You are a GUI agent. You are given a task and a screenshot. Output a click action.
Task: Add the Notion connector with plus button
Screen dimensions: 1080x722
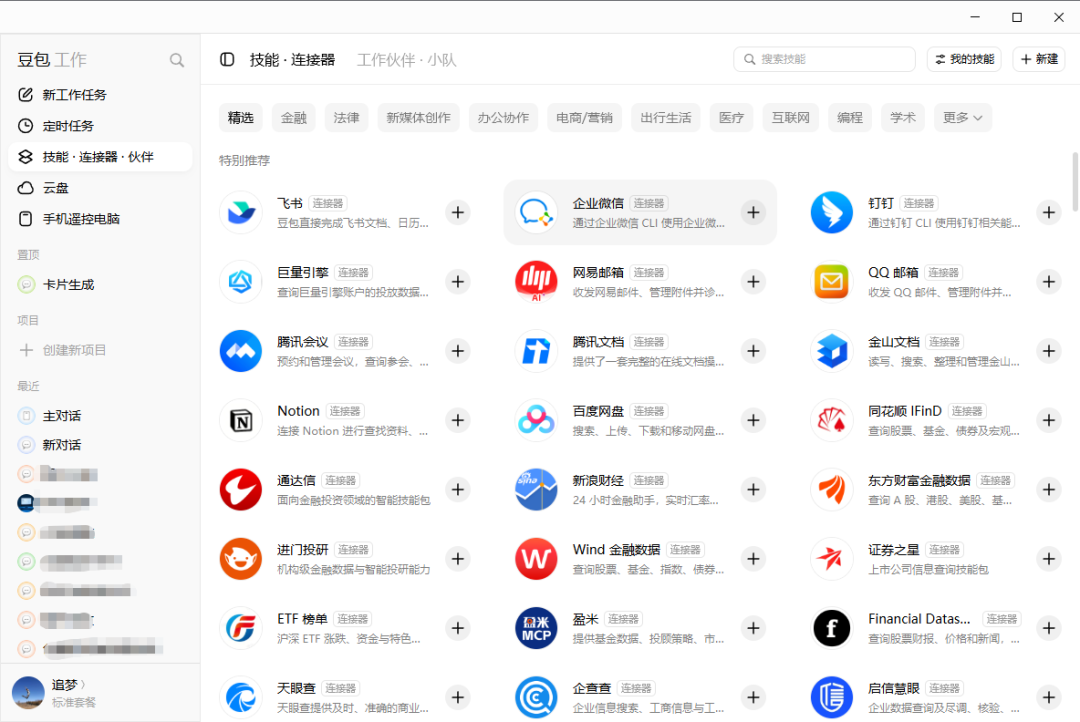(458, 420)
